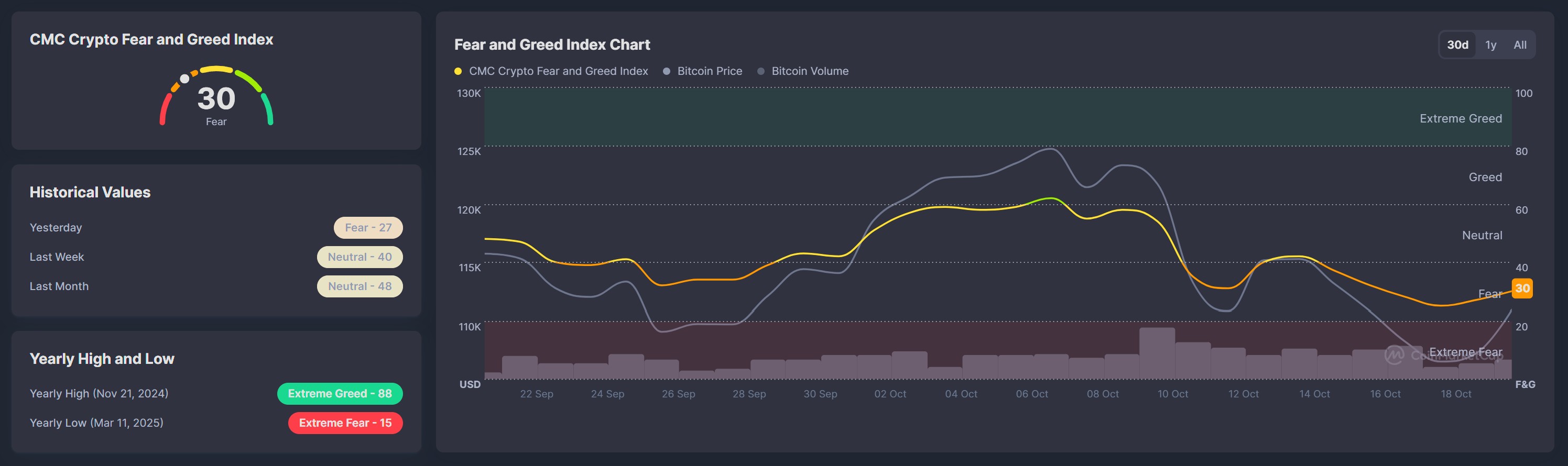
Task: Click the Extreme Greed - 88 badge
Action: [340, 394]
